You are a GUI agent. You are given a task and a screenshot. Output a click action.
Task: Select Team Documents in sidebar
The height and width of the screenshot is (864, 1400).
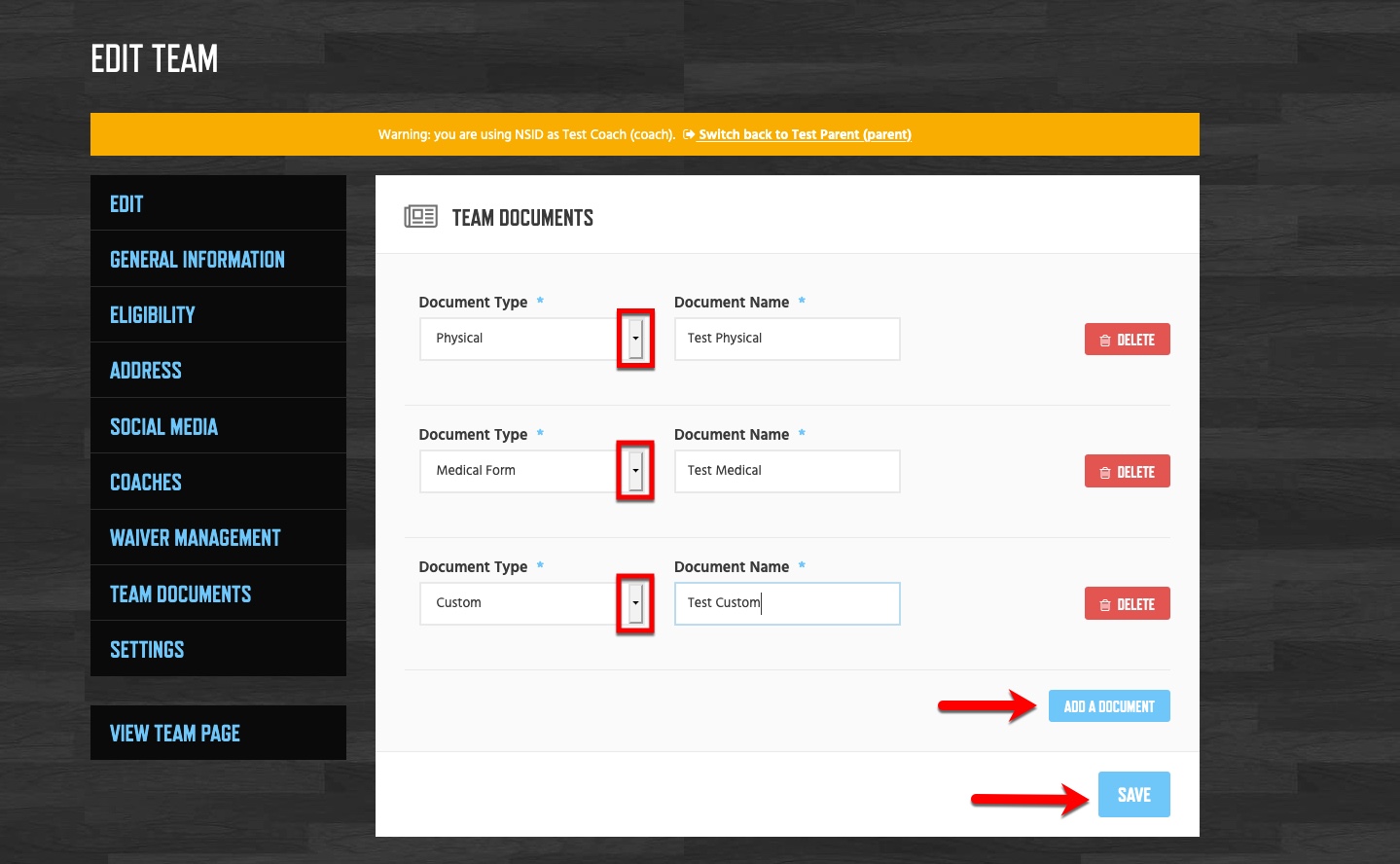pyautogui.click(x=218, y=594)
